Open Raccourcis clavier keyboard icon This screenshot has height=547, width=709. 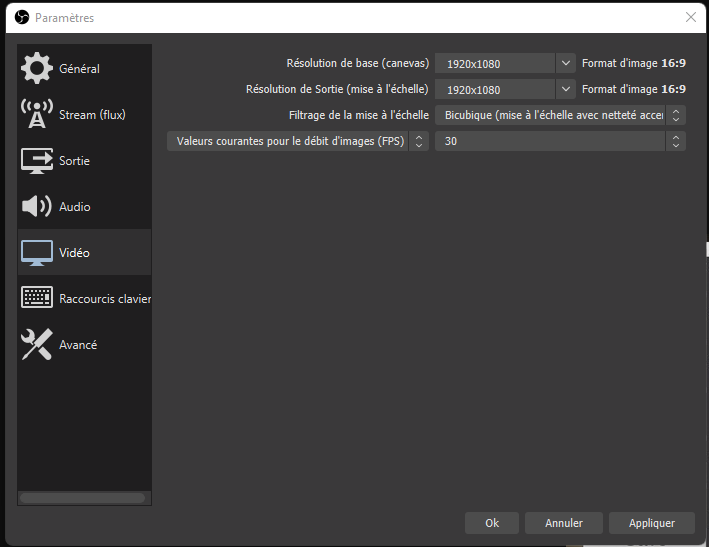(x=37, y=299)
